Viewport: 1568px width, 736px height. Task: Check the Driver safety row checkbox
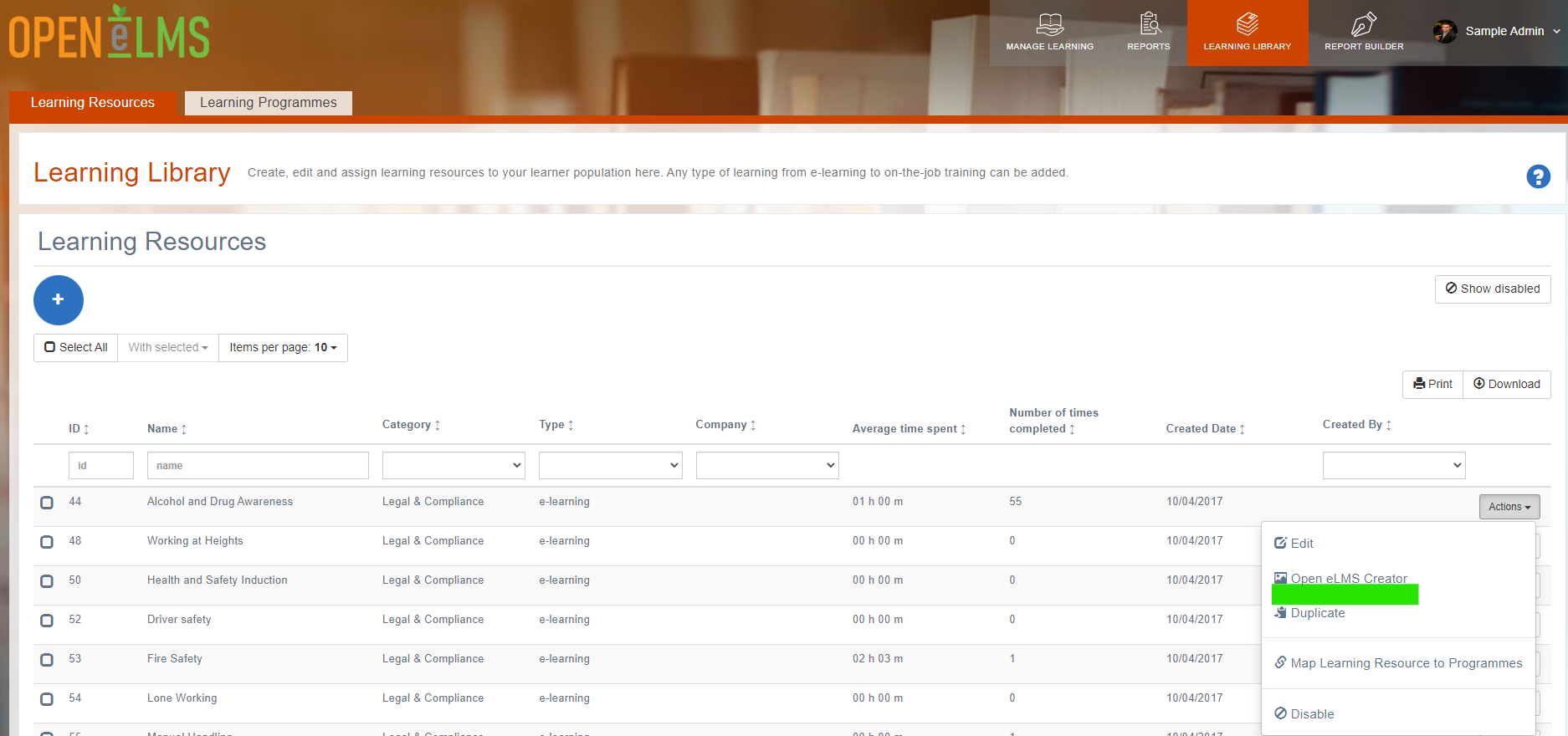tap(47, 621)
